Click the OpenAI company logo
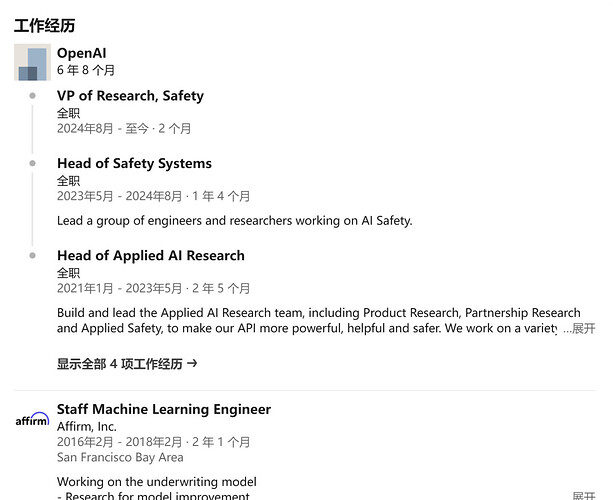The height and width of the screenshot is (500, 613). (x=32, y=62)
